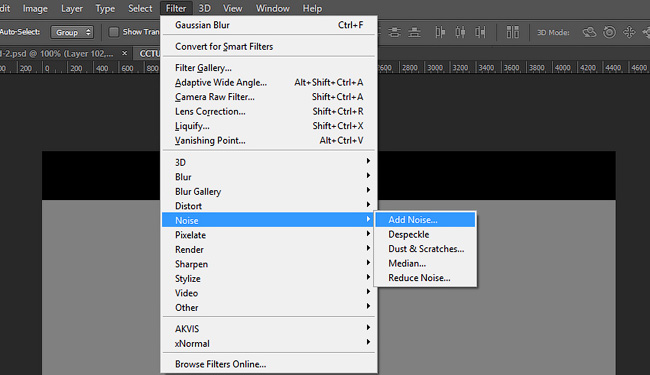This screenshot has width=650, height=375.
Task: Expand the Pixelate submenu
Action: [269, 235]
